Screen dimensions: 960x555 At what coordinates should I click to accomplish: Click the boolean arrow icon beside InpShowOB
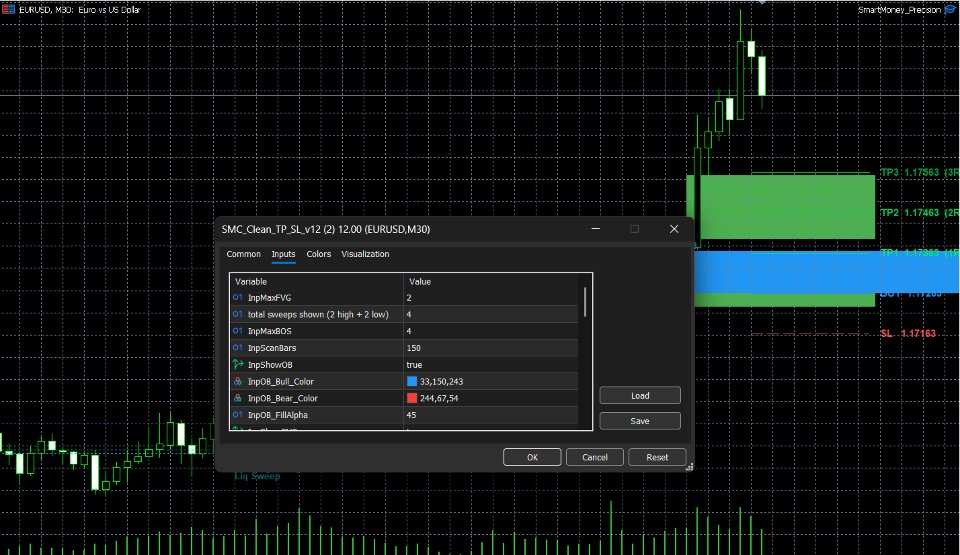238,364
